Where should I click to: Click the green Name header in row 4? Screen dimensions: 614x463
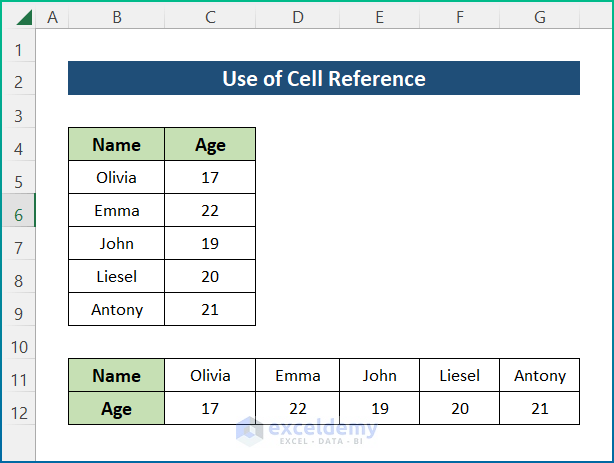coord(116,144)
